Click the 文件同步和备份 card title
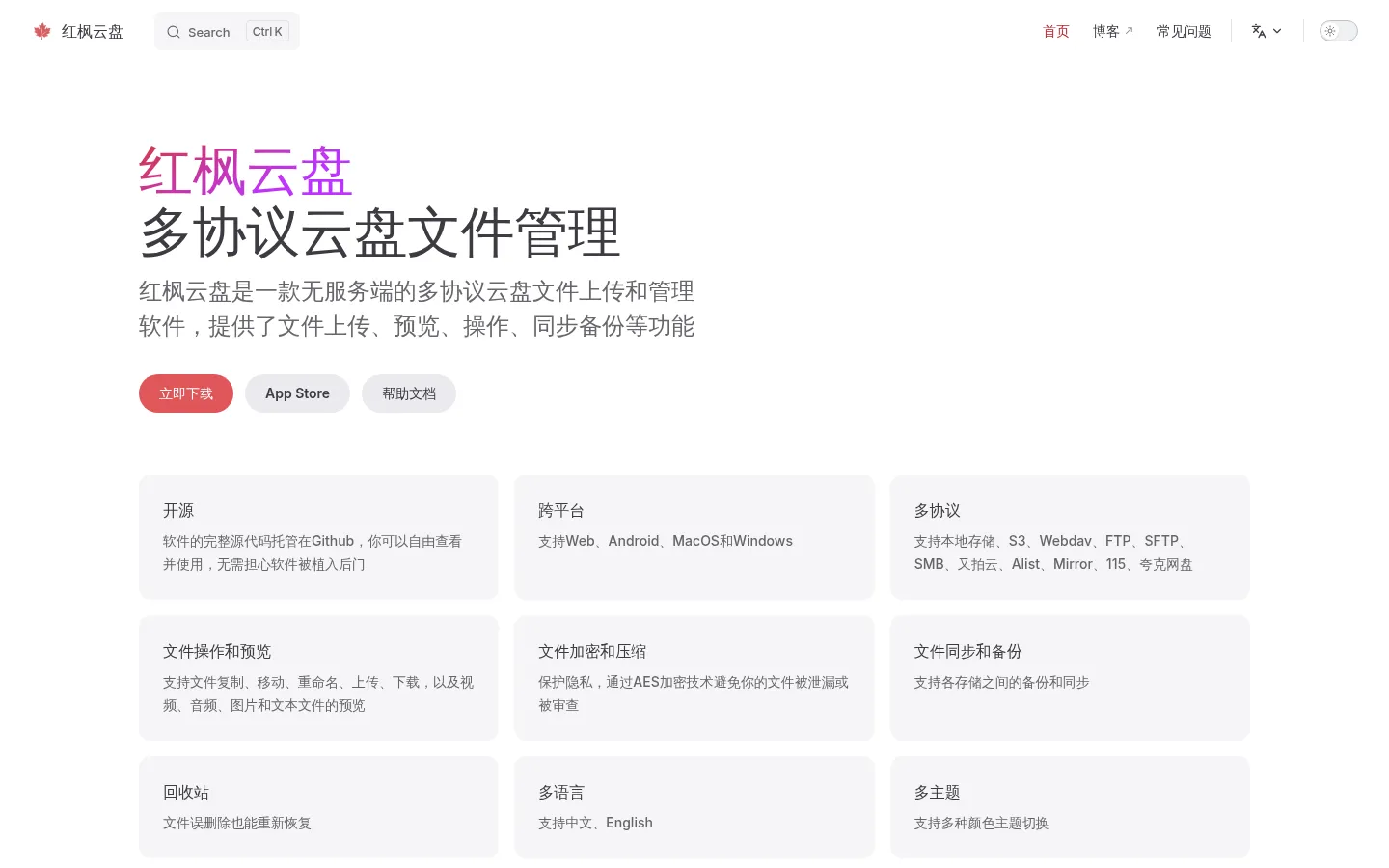The image size is (1389, 868). tap(968, 651)
